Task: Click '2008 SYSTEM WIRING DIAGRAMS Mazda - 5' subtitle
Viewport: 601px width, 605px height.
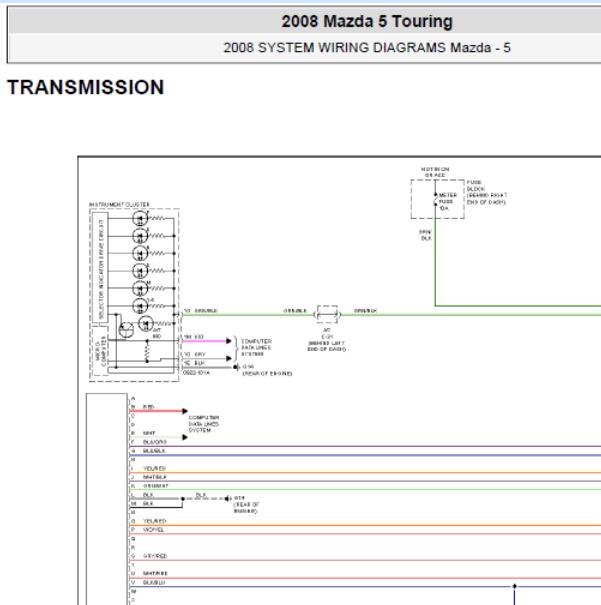Action: [x=367, y=48]
